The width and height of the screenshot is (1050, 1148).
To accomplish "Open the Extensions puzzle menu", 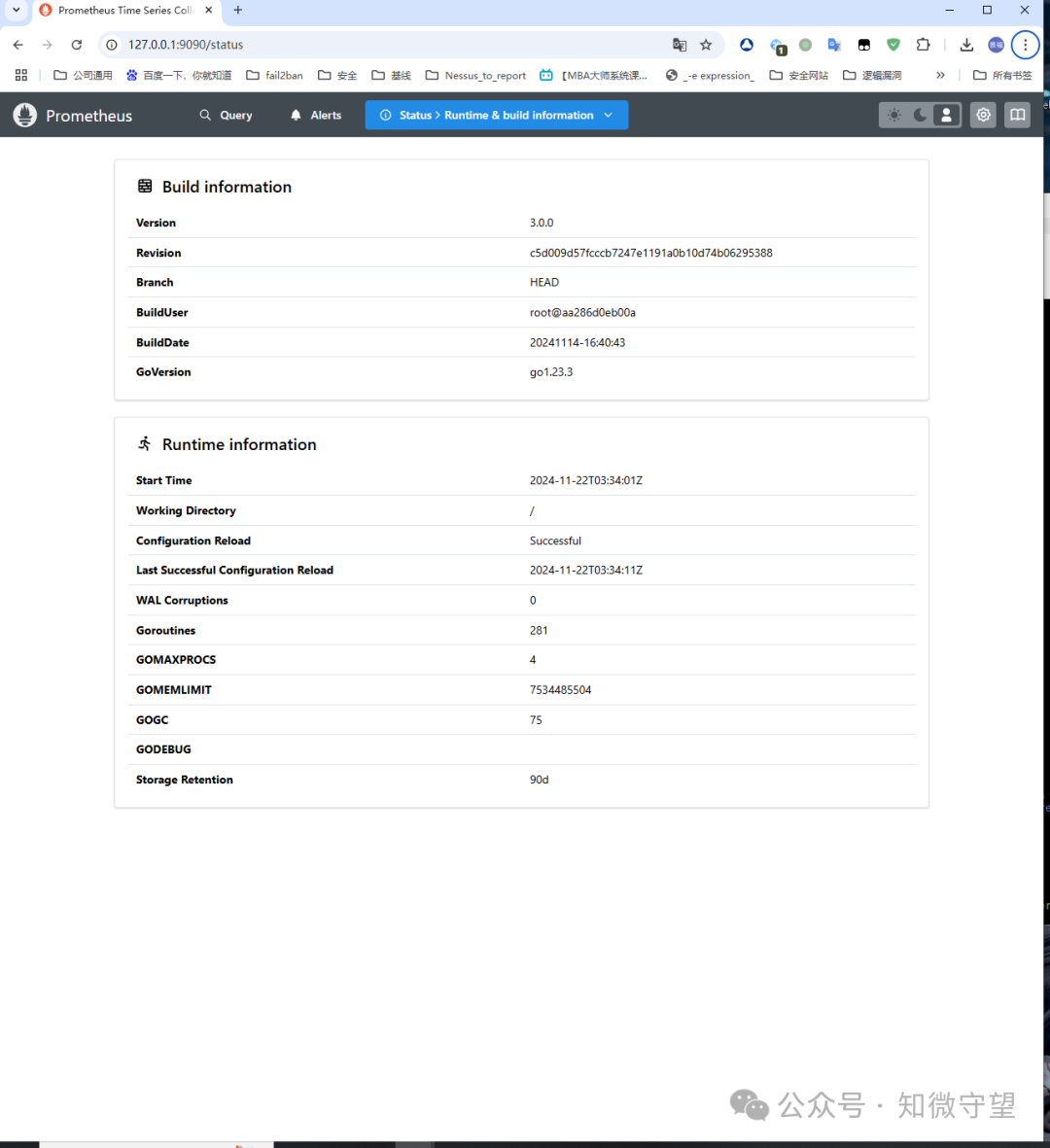I will tap(924, 45).
